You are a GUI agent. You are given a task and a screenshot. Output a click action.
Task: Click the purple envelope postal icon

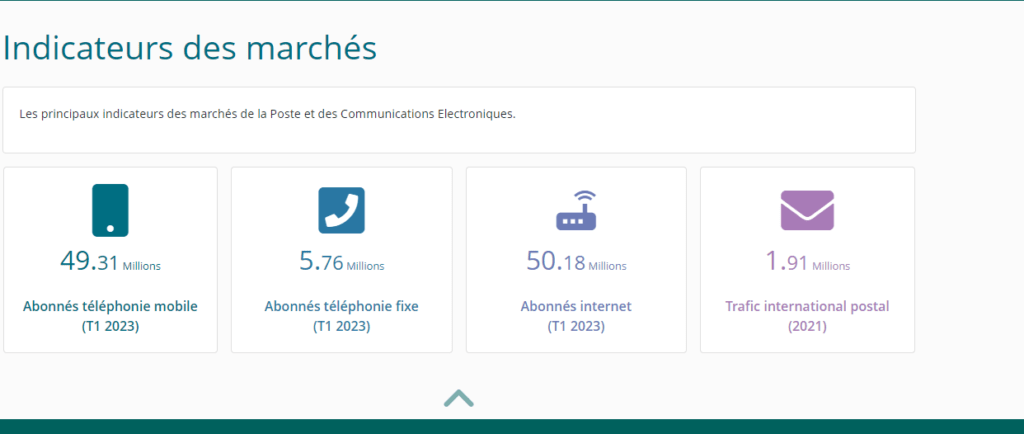[807, 210]
